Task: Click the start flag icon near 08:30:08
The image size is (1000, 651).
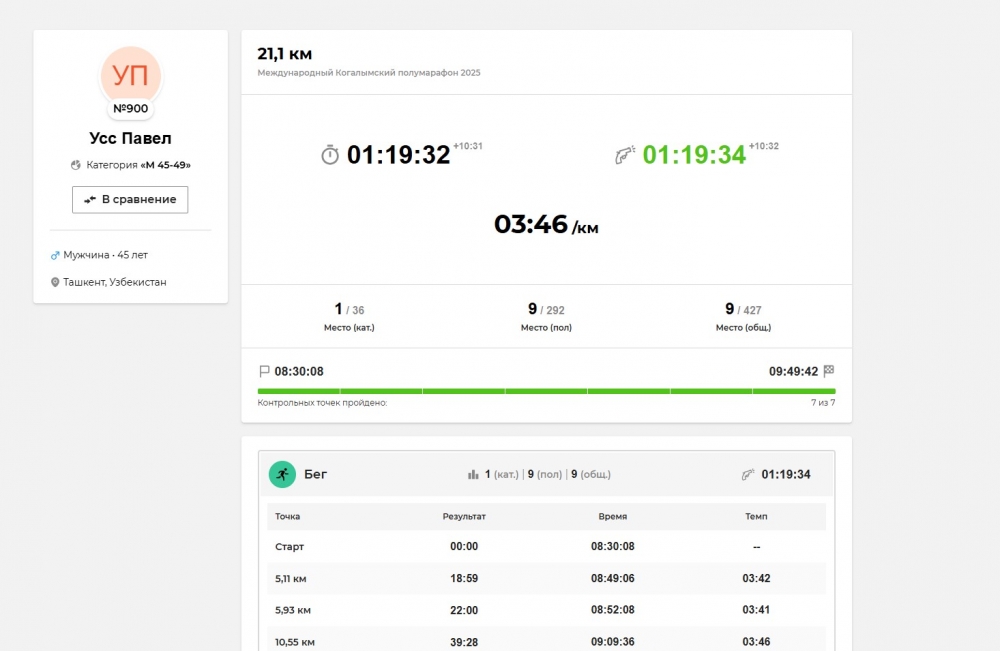Action: (x=264, y=371)
